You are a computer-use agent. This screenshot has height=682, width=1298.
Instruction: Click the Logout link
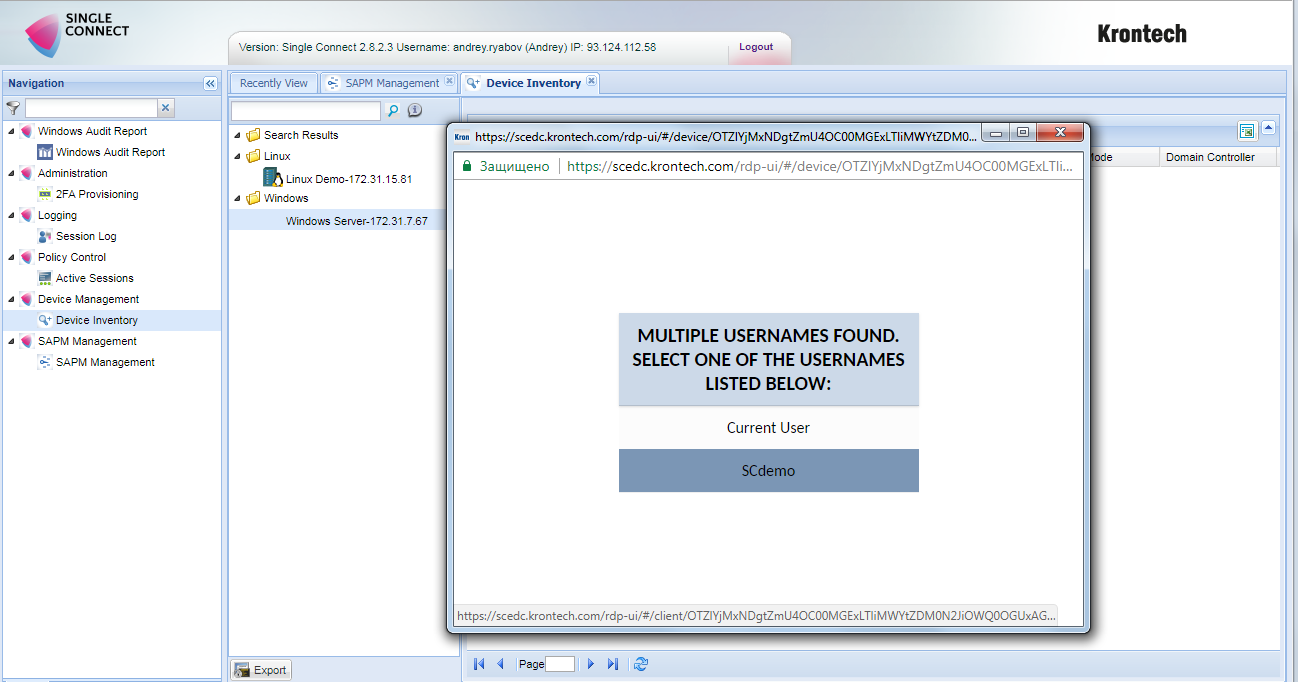pyautogui.click(x=756, y=47)
